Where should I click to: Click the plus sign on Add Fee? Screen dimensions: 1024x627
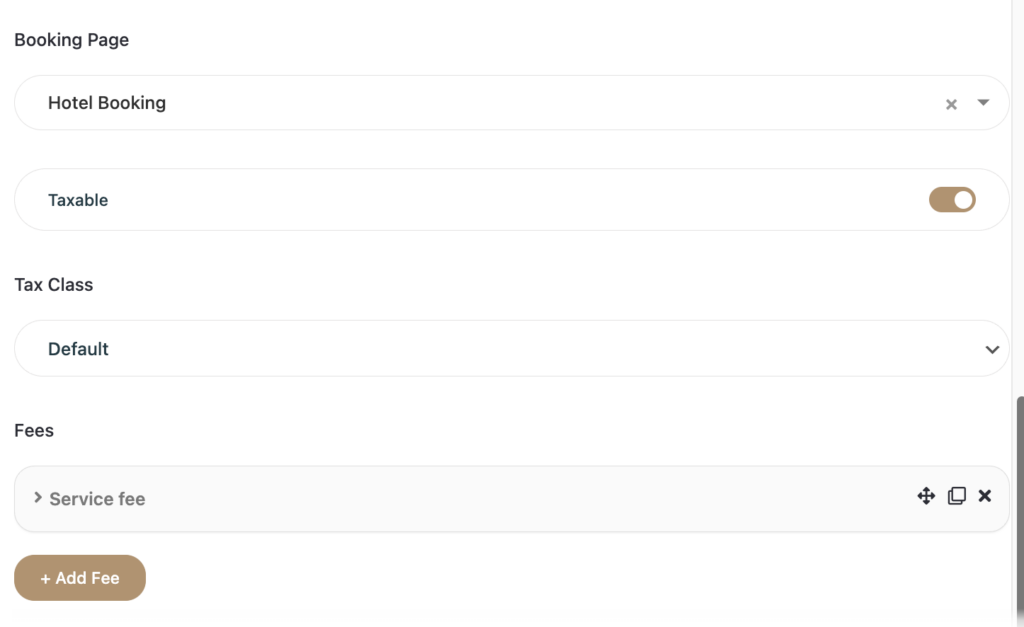point(45,579)
